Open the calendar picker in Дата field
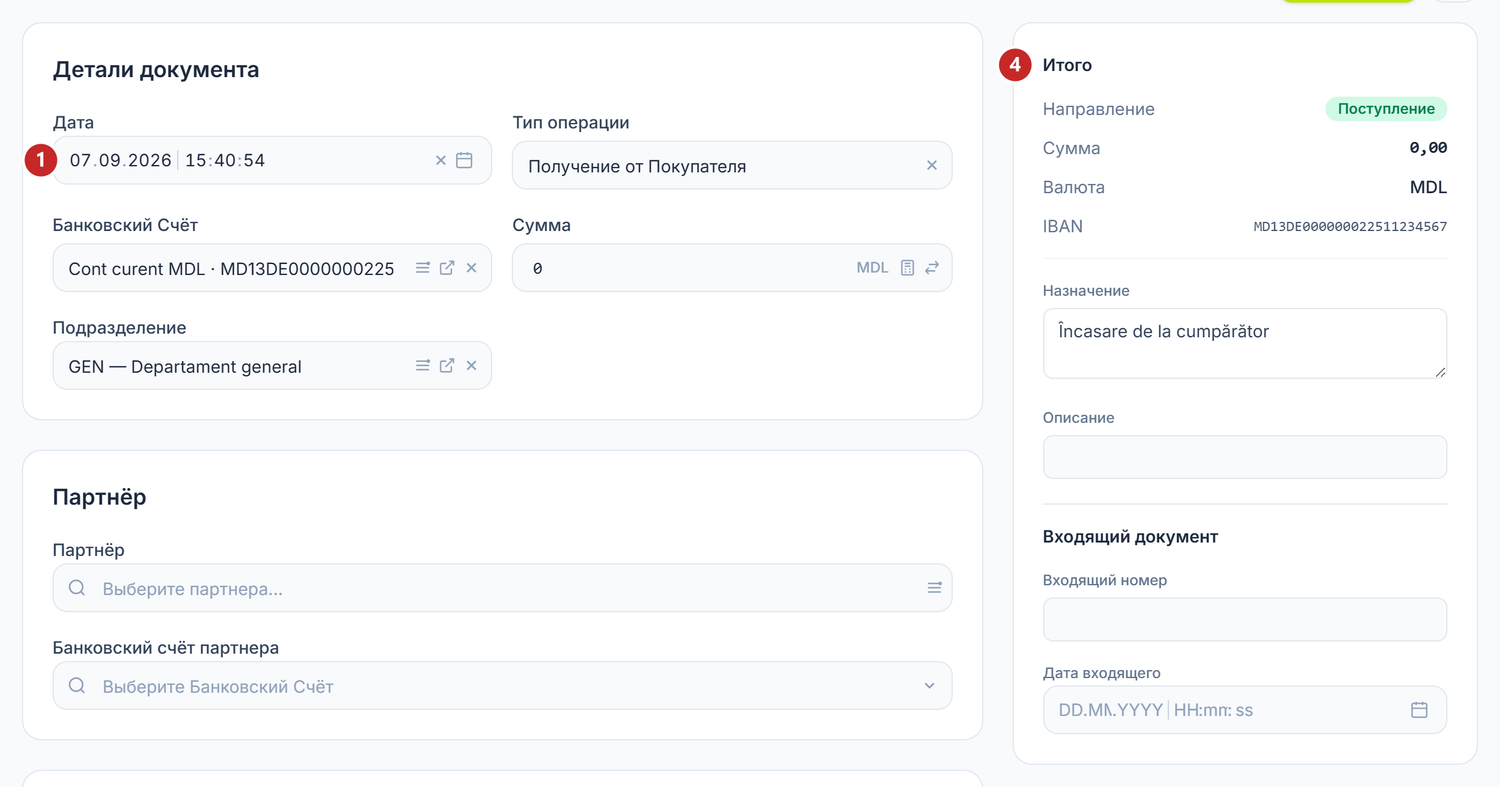 coord(464,160)
